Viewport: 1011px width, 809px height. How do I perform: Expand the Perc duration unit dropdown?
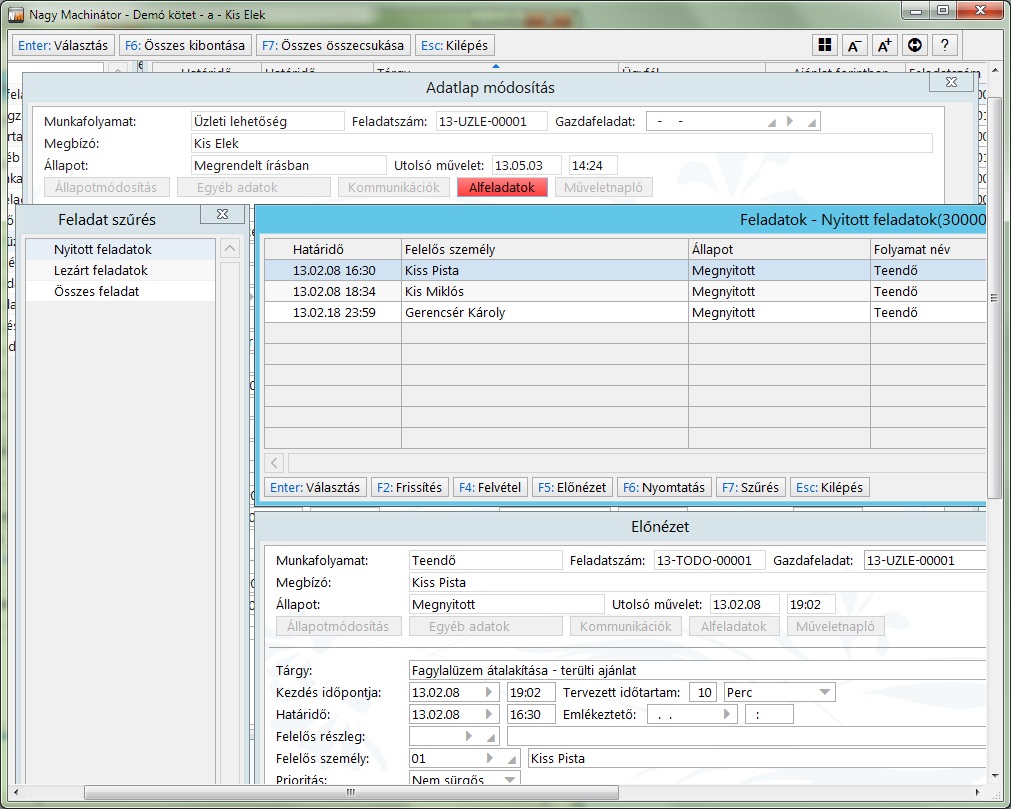pyautogui.click(x=824, y=692)
